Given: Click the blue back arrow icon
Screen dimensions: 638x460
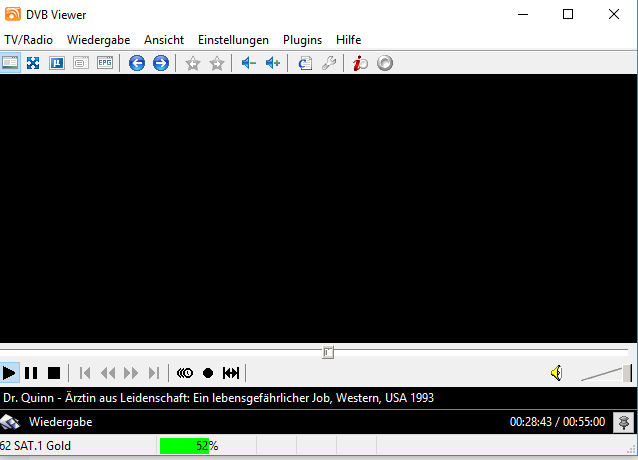Looking at the screenshot, I should 137,63.
